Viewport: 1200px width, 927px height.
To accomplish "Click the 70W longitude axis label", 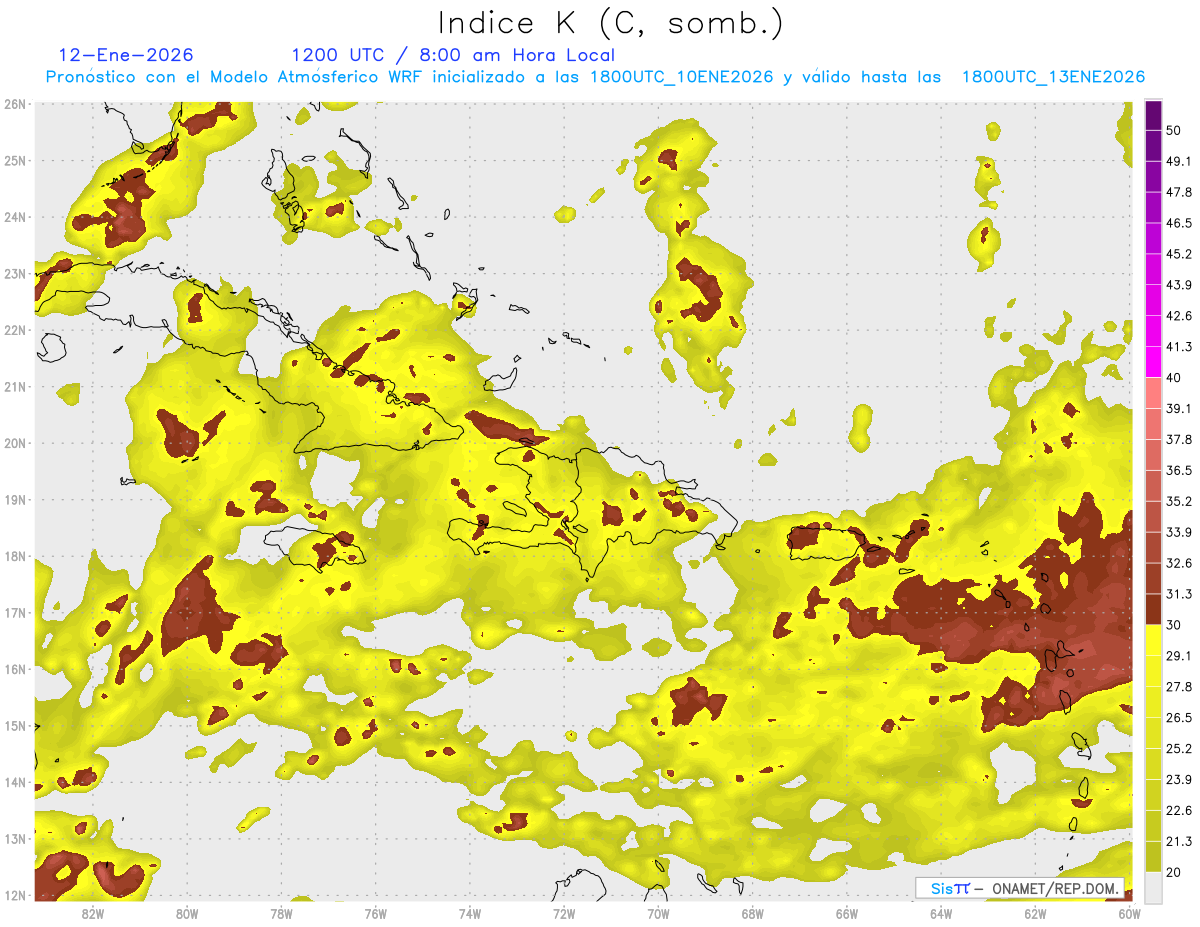I will (658, 913).
